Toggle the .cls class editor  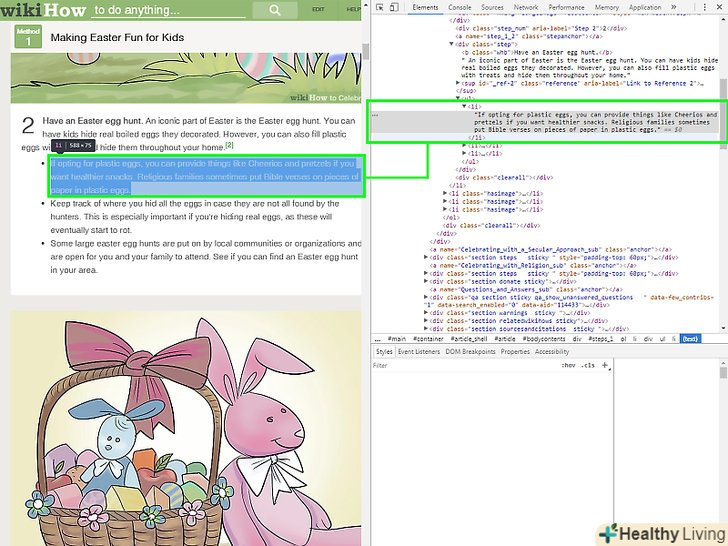tap(588, 366)
